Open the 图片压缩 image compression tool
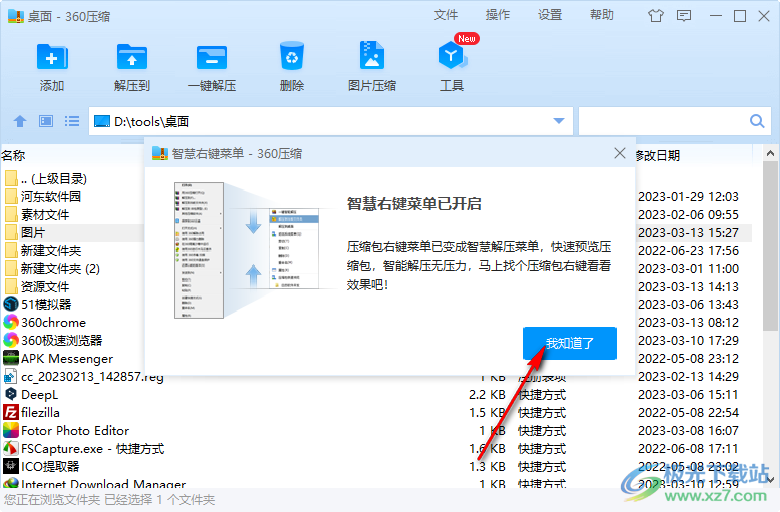 pyautogui.click(x=372, y=55)
